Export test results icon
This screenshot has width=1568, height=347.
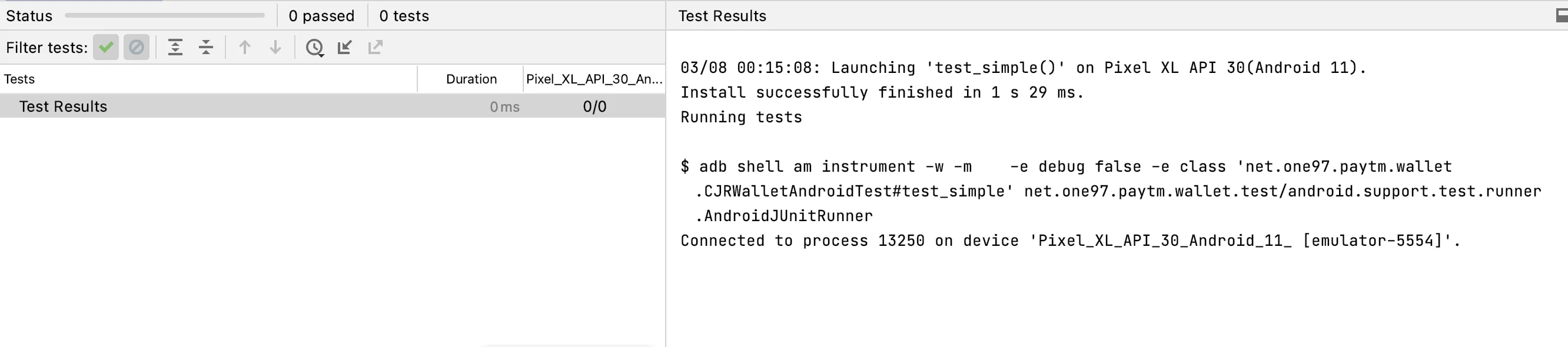point(376,48)
